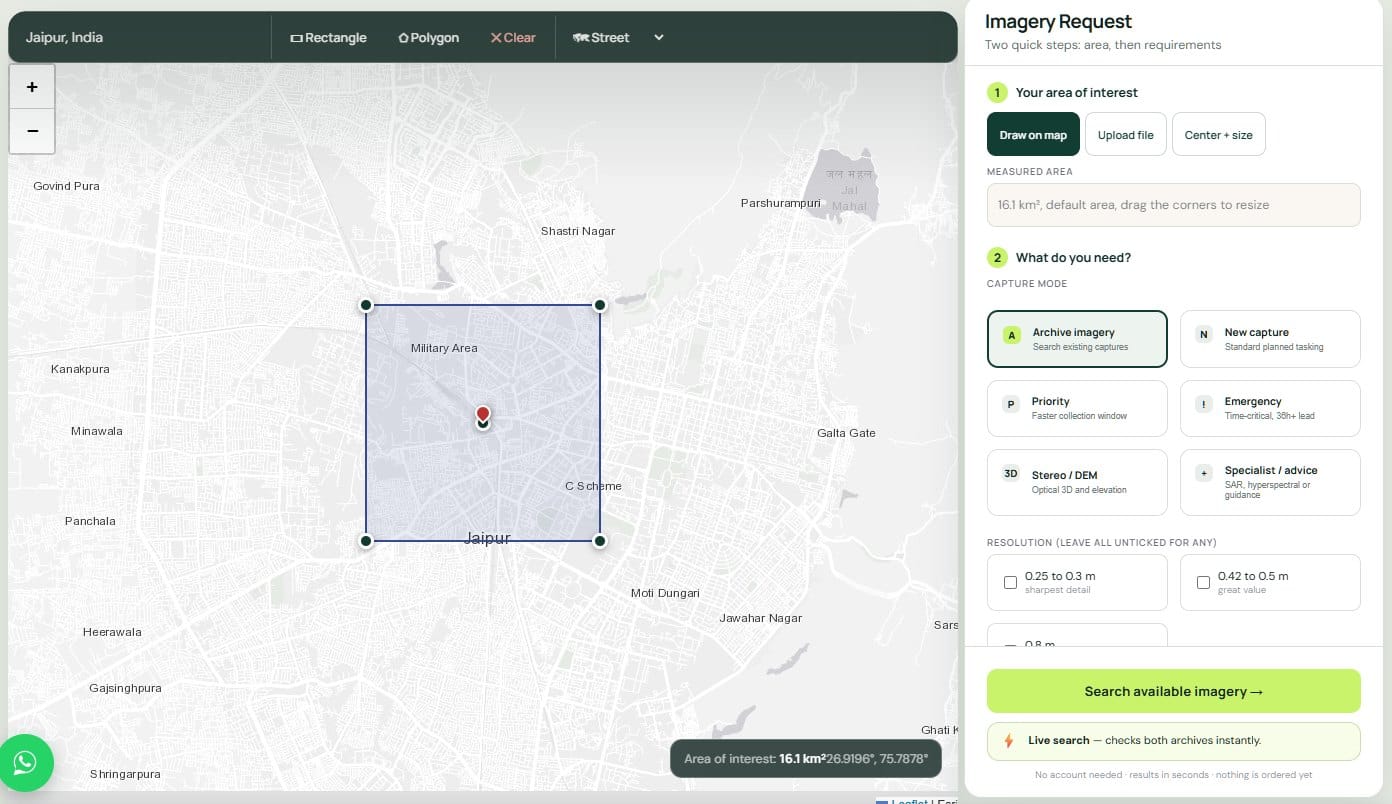Select New capture mode
The image size is (1392, 804).
tap(1270, 339)
